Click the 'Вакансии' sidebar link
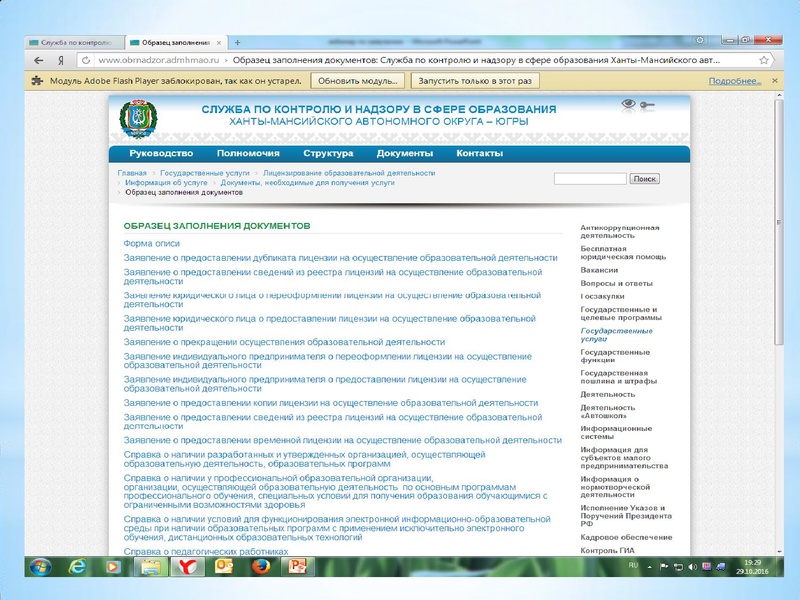Image resolution: width=800 pixels, height=600 pixels. (x=599, y=270)
